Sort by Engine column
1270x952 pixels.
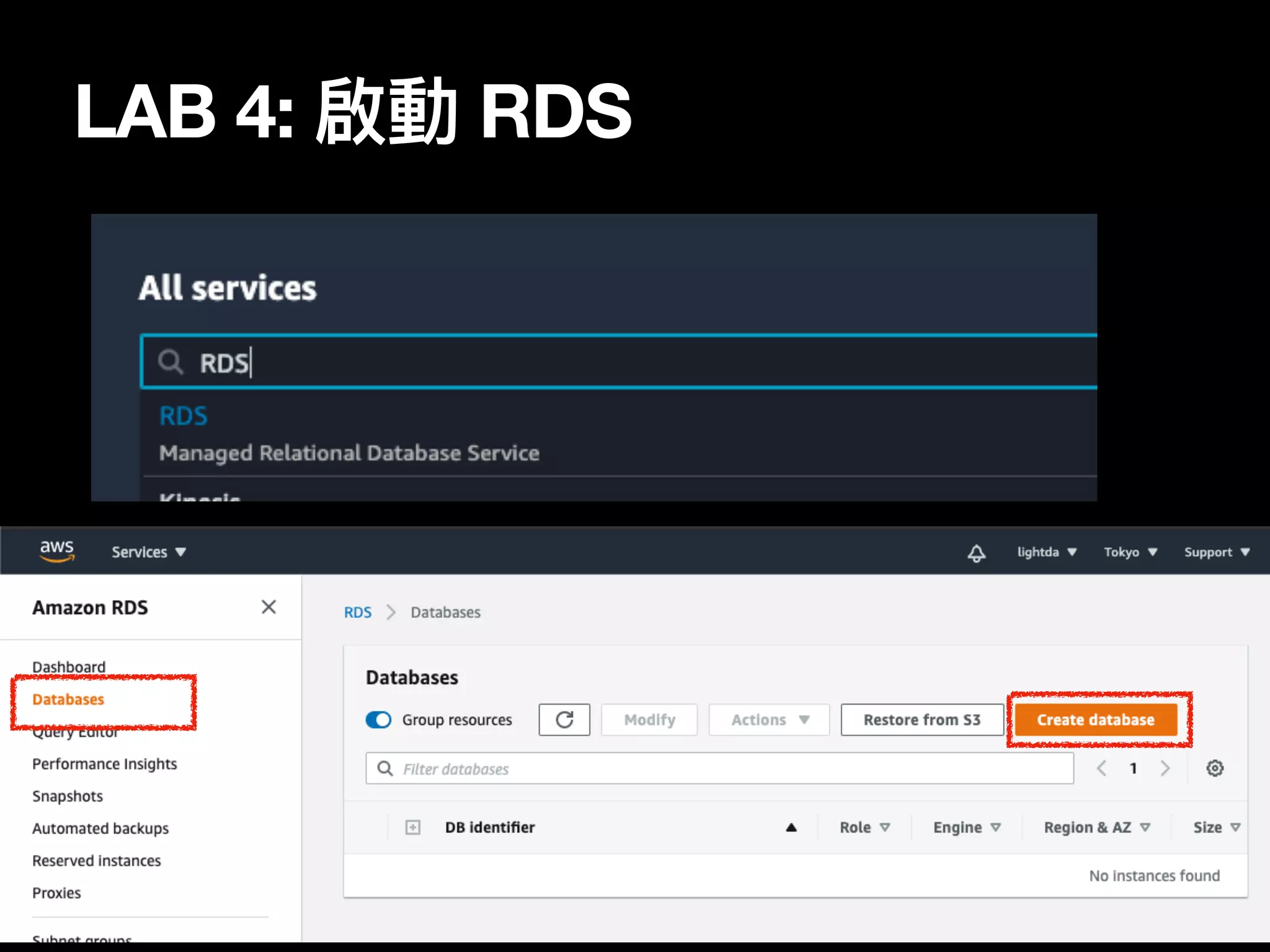coord(967,827)
